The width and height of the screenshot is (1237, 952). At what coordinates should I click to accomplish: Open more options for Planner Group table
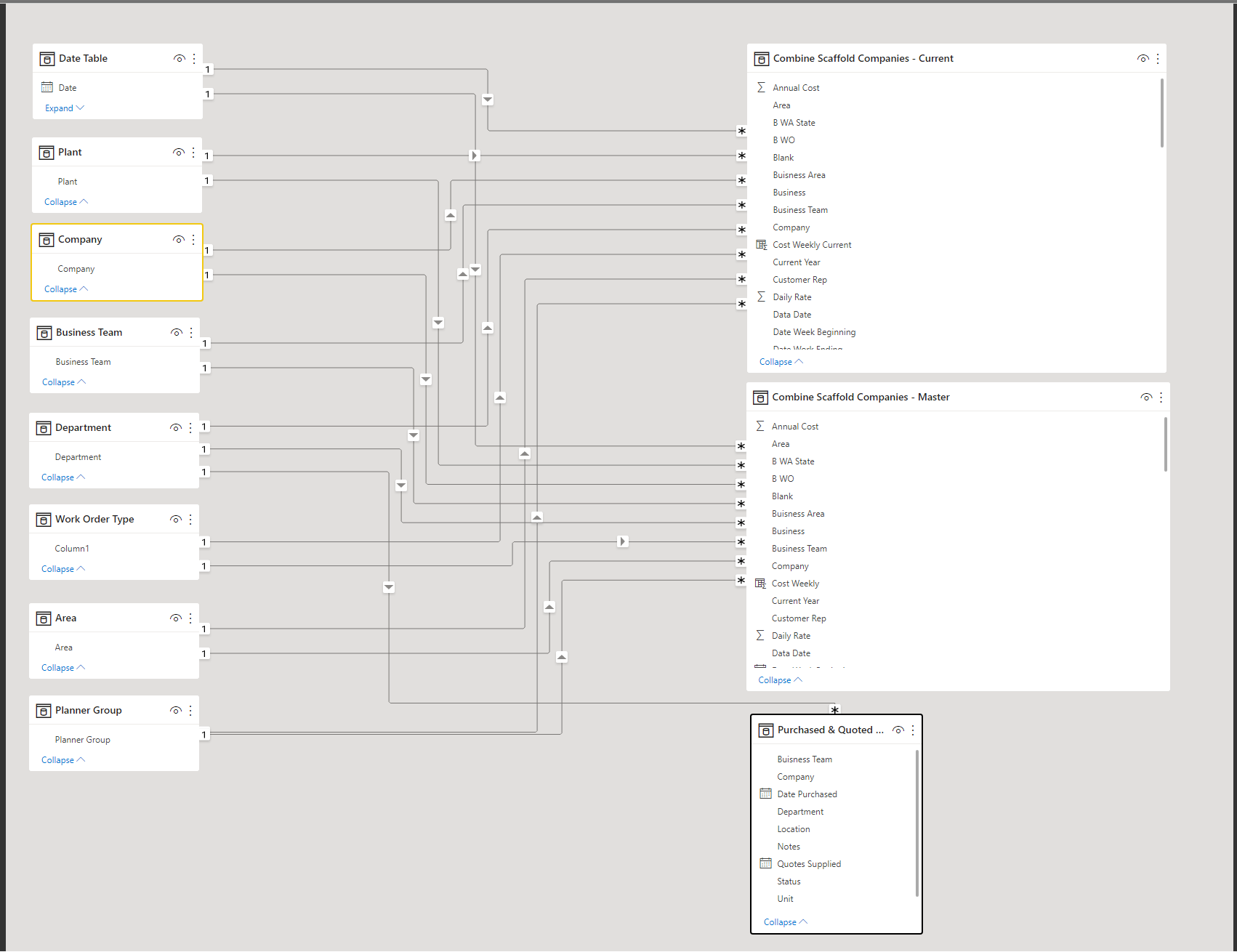click(190, 710)
